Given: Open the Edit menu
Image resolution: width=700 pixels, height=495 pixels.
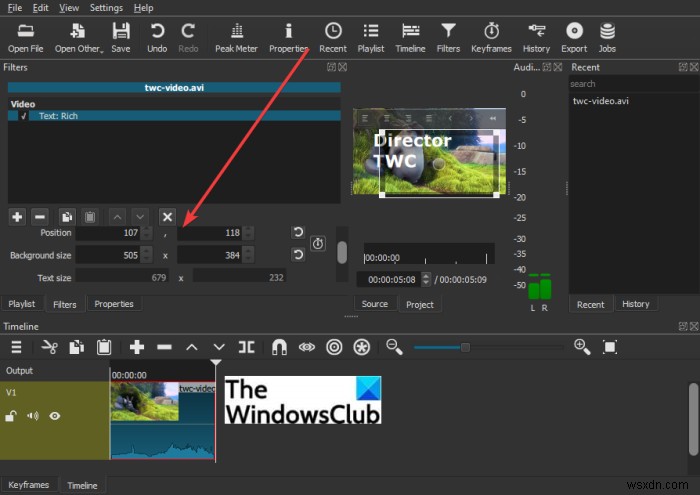Looking at the screenshot, I should tap(40, 8).
